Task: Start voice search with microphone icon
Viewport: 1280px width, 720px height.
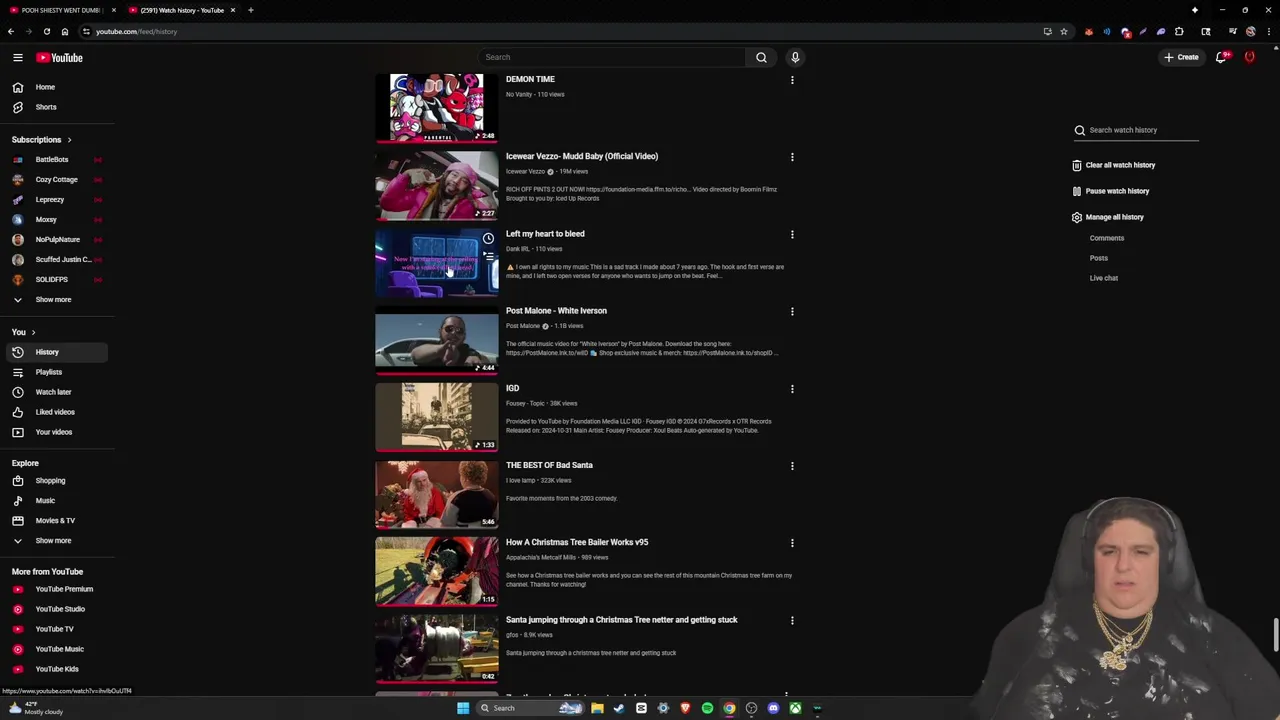Action: (795, 57)
